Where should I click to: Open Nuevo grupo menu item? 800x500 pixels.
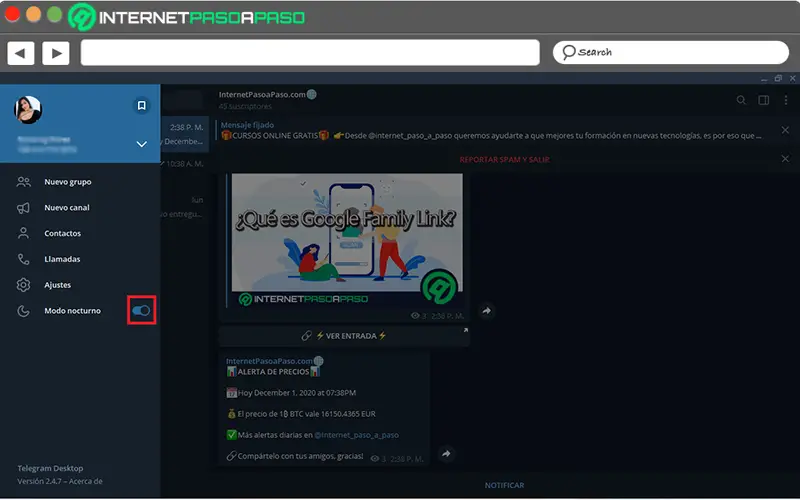pyautogui.click(x=80, y=182)
